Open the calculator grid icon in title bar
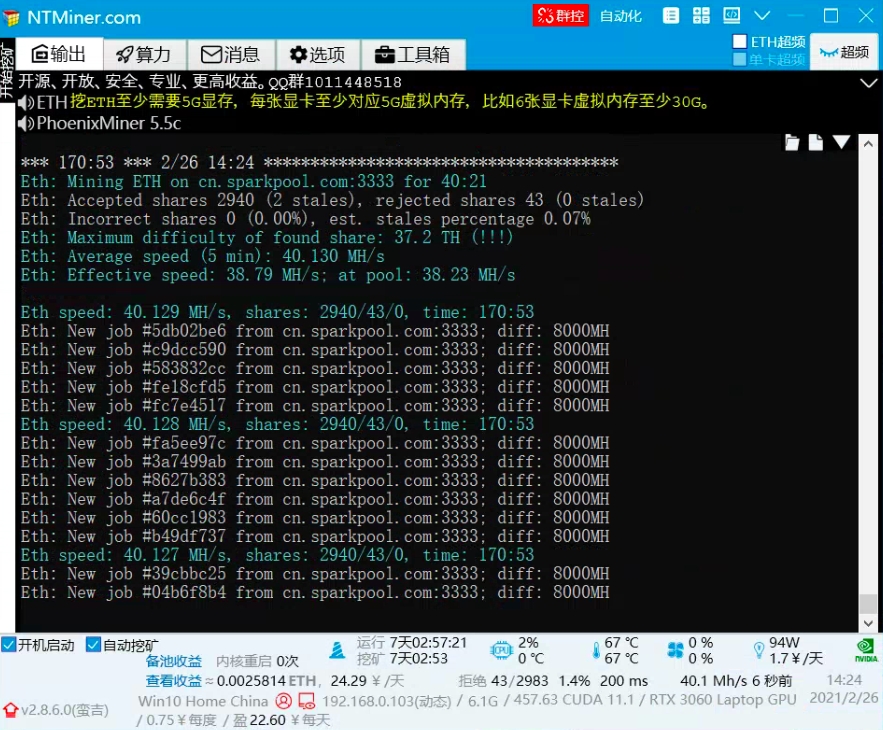 (x=701, y=16)
